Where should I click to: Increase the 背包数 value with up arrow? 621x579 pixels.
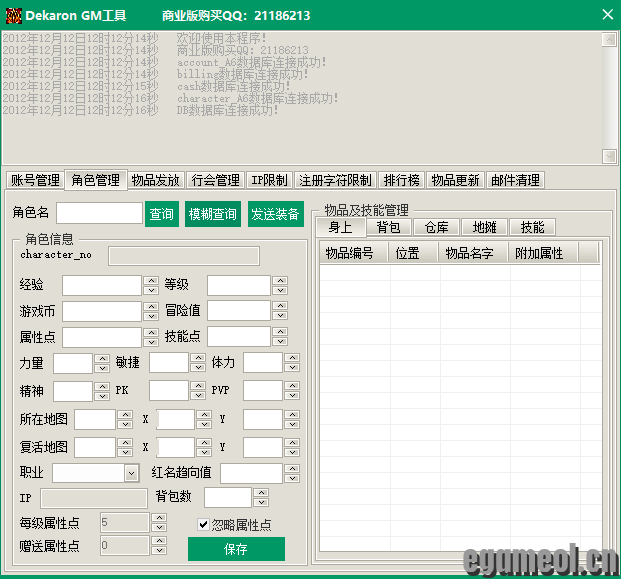[x=260, y=493]
